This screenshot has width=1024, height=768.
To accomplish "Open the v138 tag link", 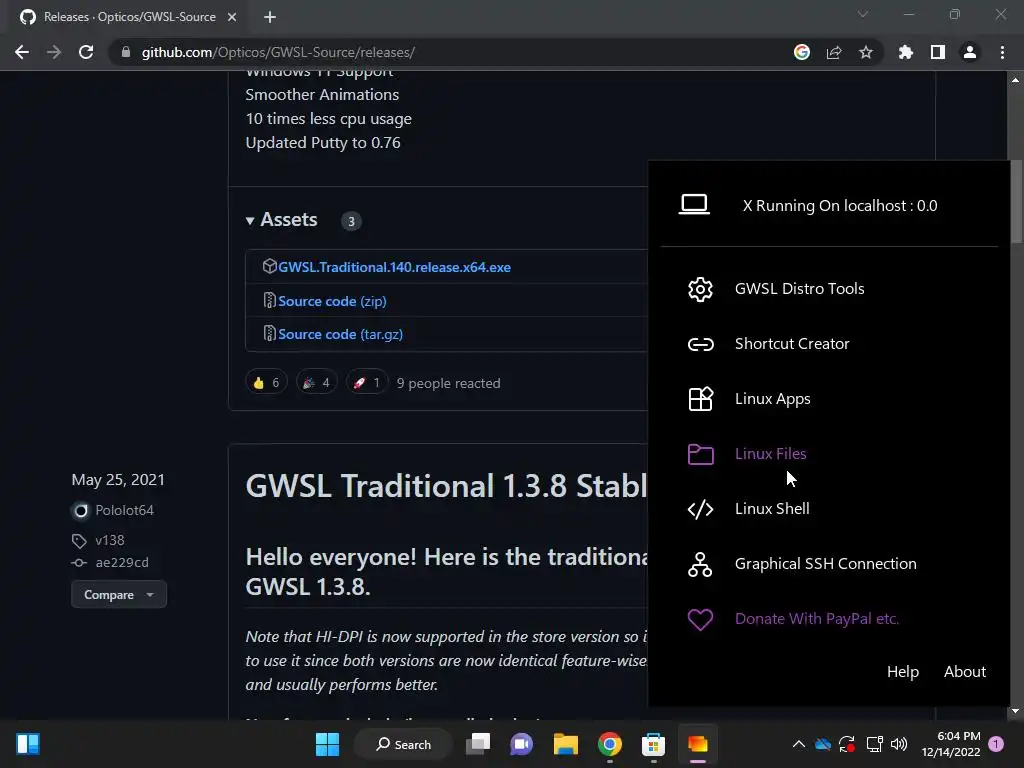I will coord(110,541).
